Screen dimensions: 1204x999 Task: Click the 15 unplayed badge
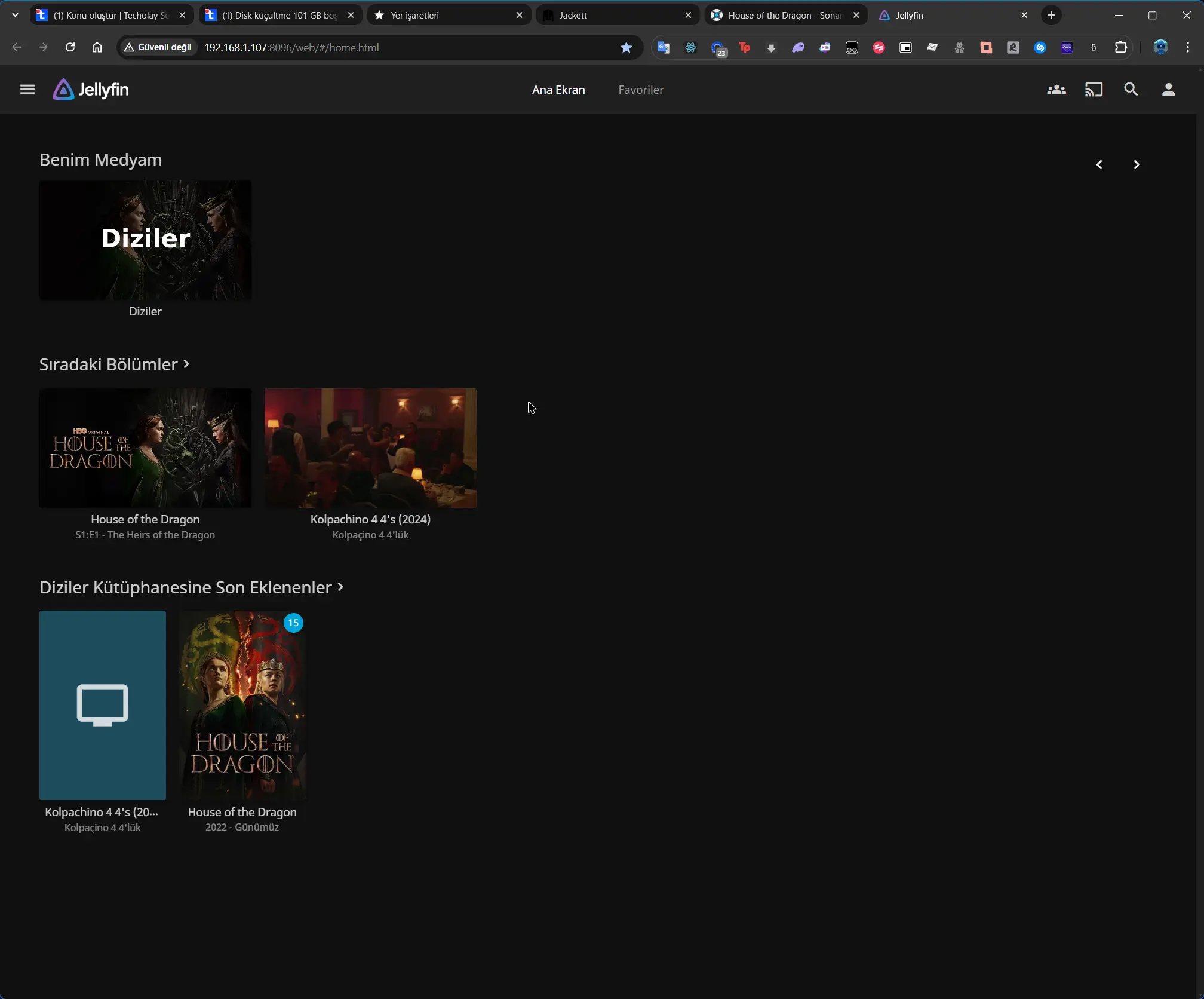(293, 623)
